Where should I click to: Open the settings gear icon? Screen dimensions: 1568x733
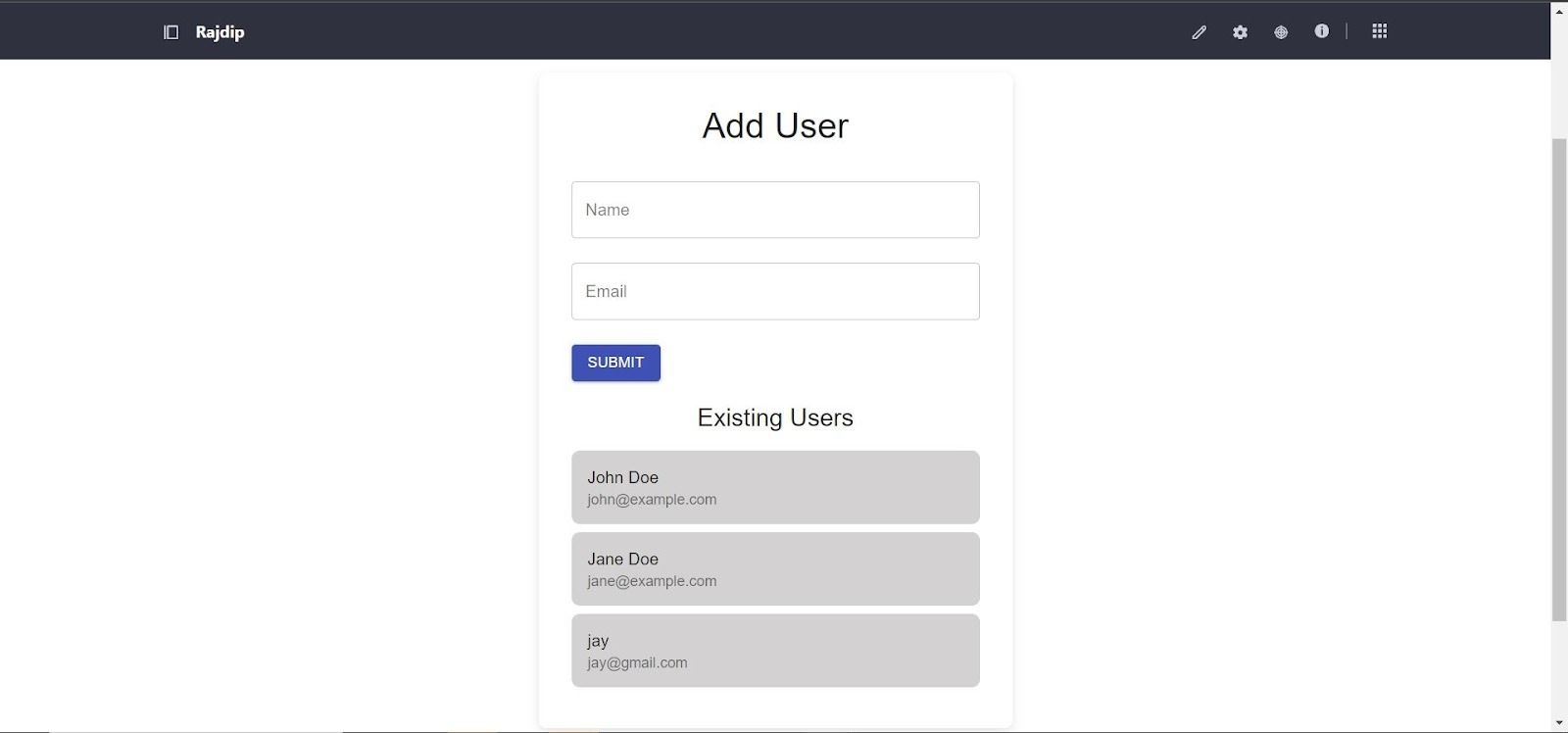(x=1240, y=32)
